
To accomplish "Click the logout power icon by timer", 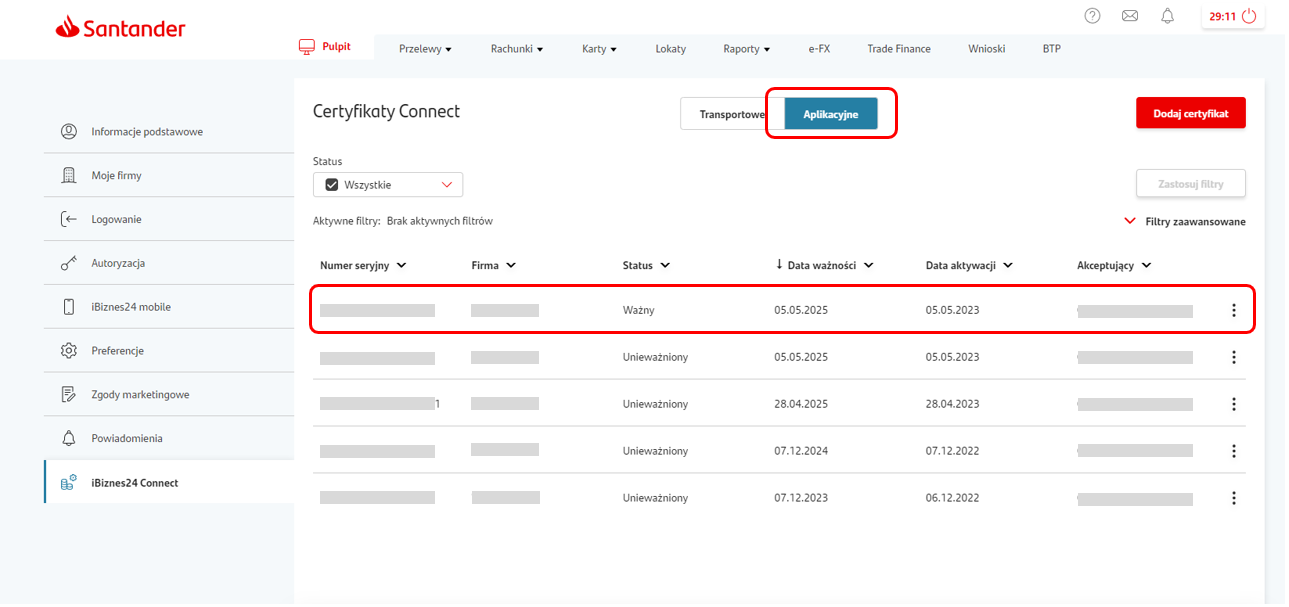I will 1249,16.
